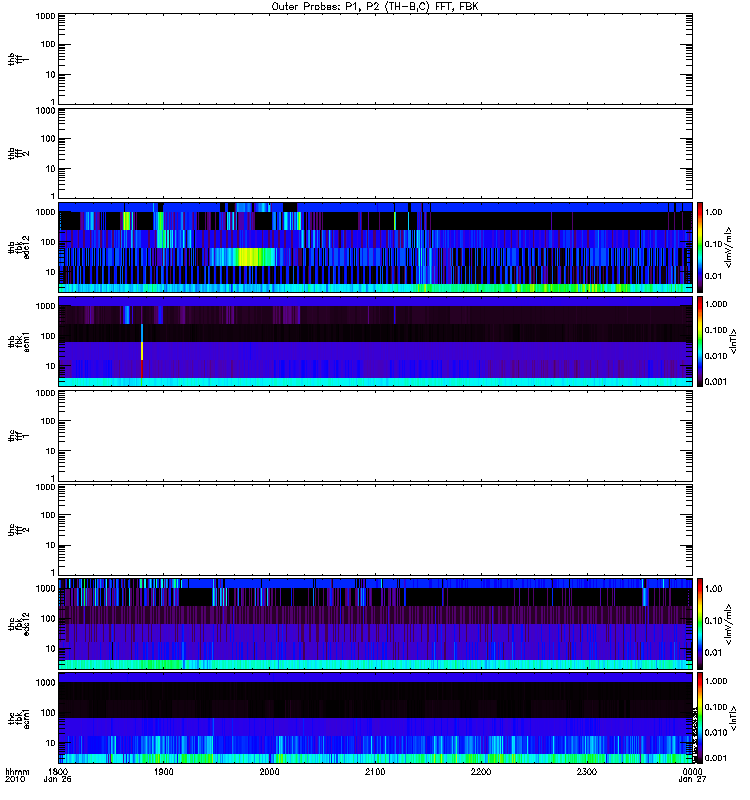Image resolution: width=750 pixels, height=800 pixels.
Task: Click the "0.10" tick on thb edc12 color bar
Action: pos(713,244)
